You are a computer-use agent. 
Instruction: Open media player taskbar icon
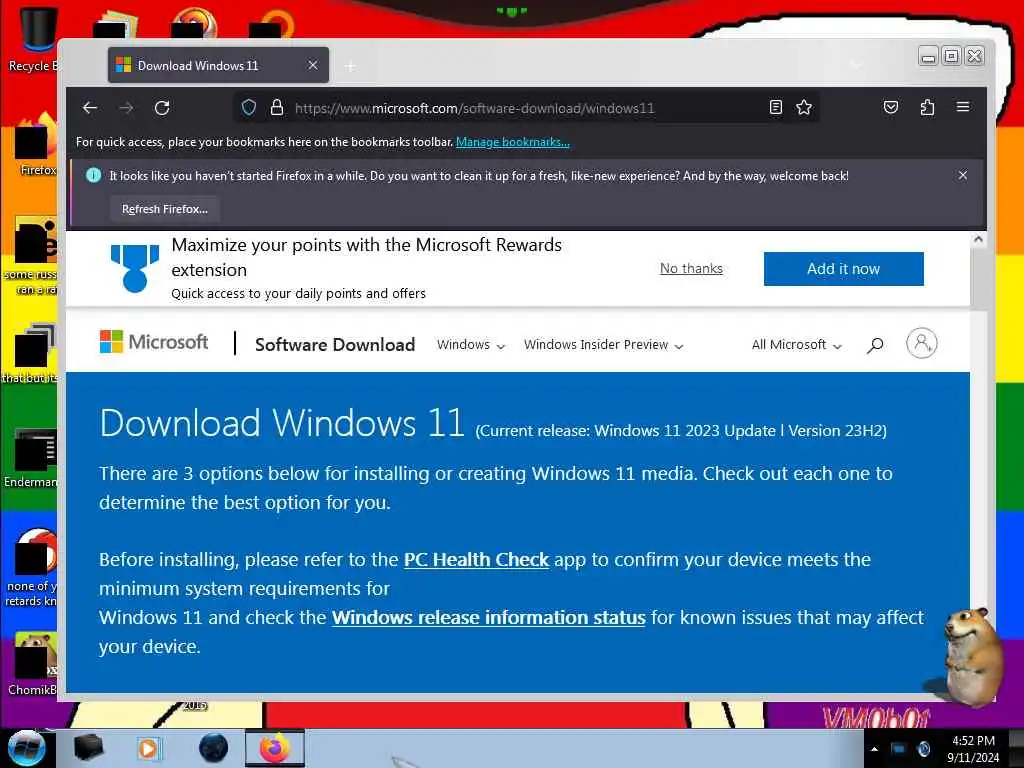[149, 748]
